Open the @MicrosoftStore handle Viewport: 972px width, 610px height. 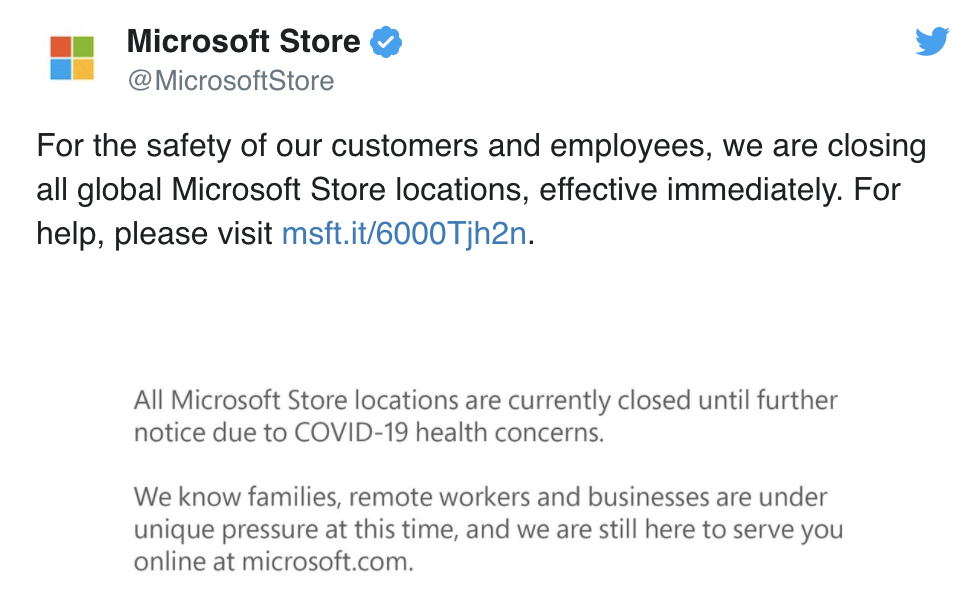coord(231,81)
